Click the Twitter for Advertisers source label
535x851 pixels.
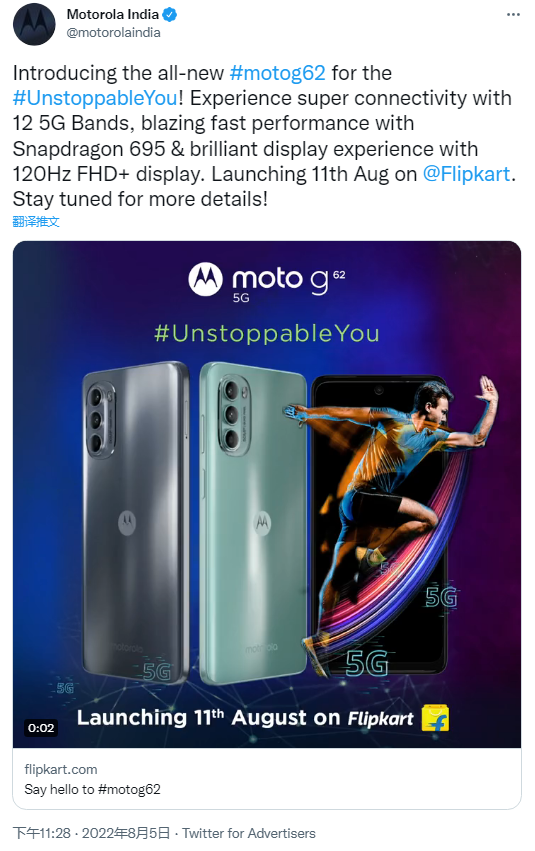[x=249, y=833]
